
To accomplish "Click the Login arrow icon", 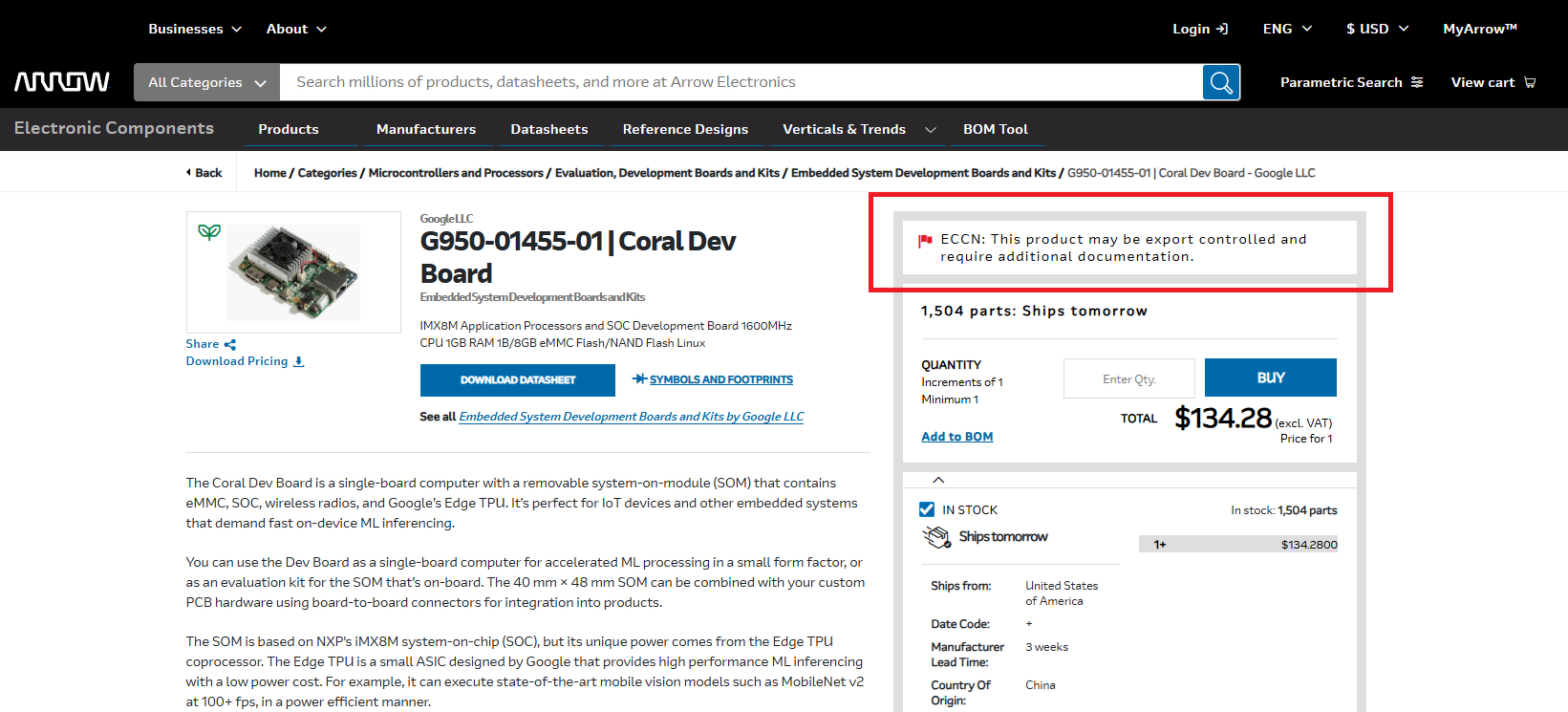I will click(x=1222, y=29).
